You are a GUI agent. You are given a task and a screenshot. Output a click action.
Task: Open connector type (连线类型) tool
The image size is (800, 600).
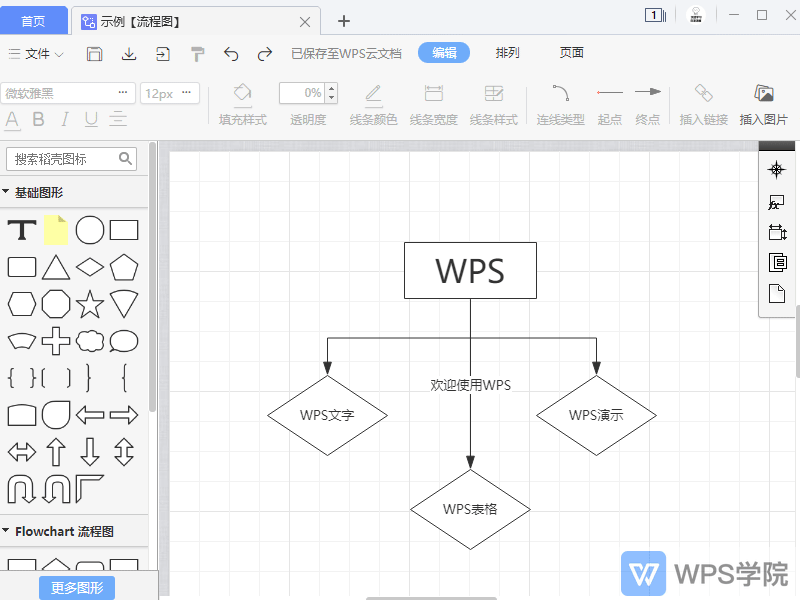[x=560, y=105]
